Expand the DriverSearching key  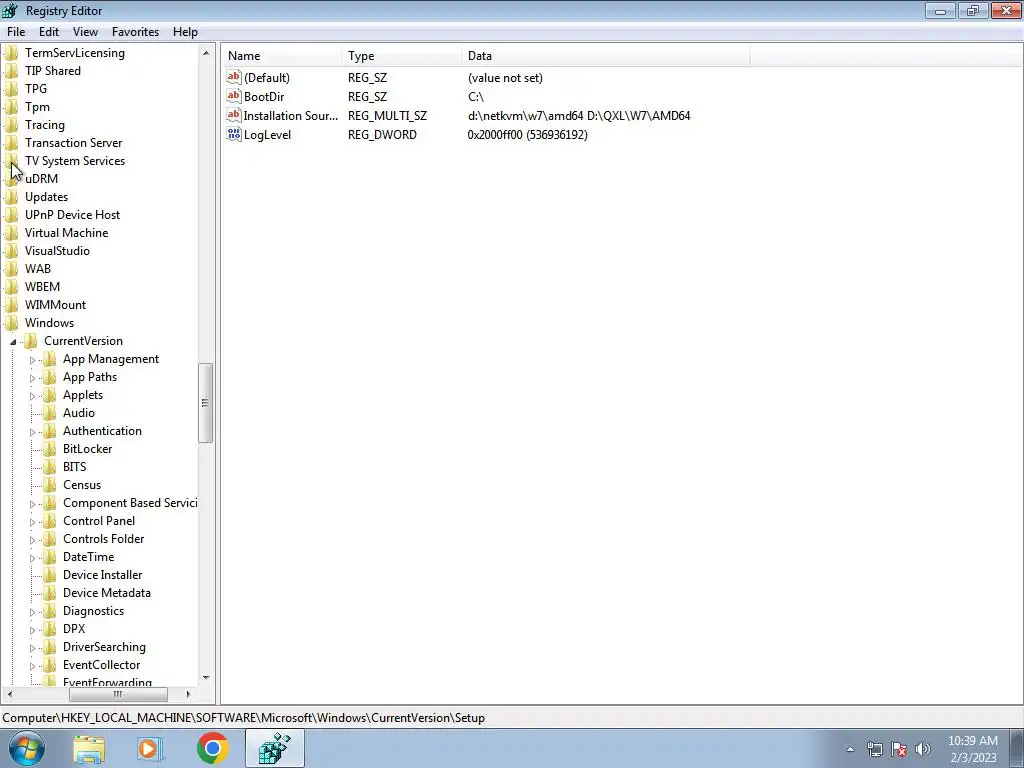[x=32, y=648]
